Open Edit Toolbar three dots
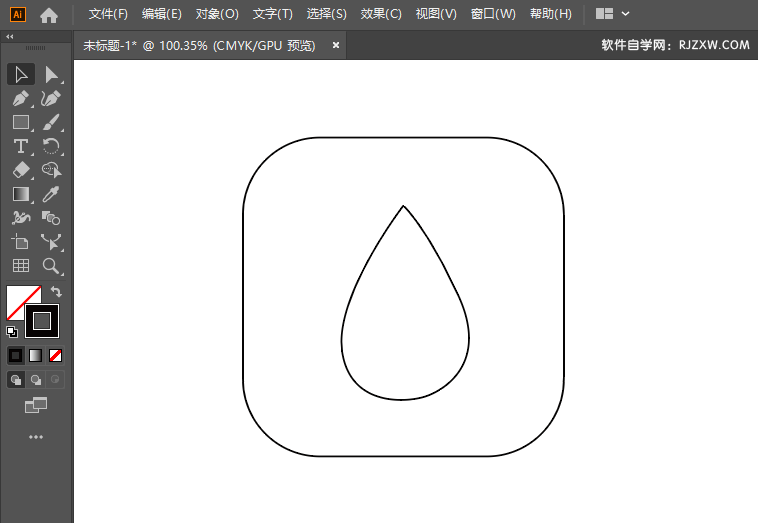Image resolution: width=758 pixels, height=523 pixels. point(36,437)
